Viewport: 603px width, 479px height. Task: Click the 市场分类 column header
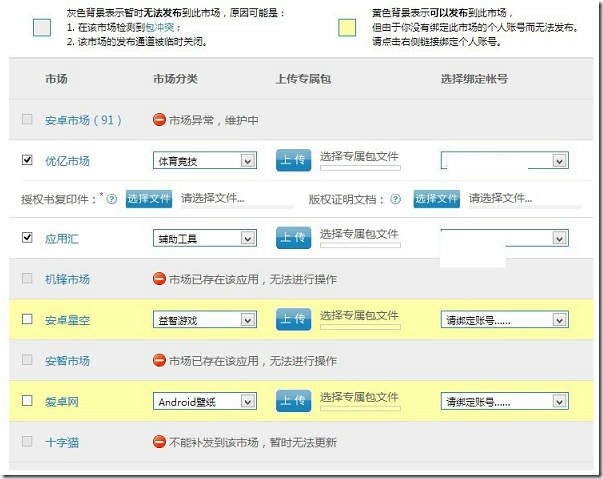[175, 79]
